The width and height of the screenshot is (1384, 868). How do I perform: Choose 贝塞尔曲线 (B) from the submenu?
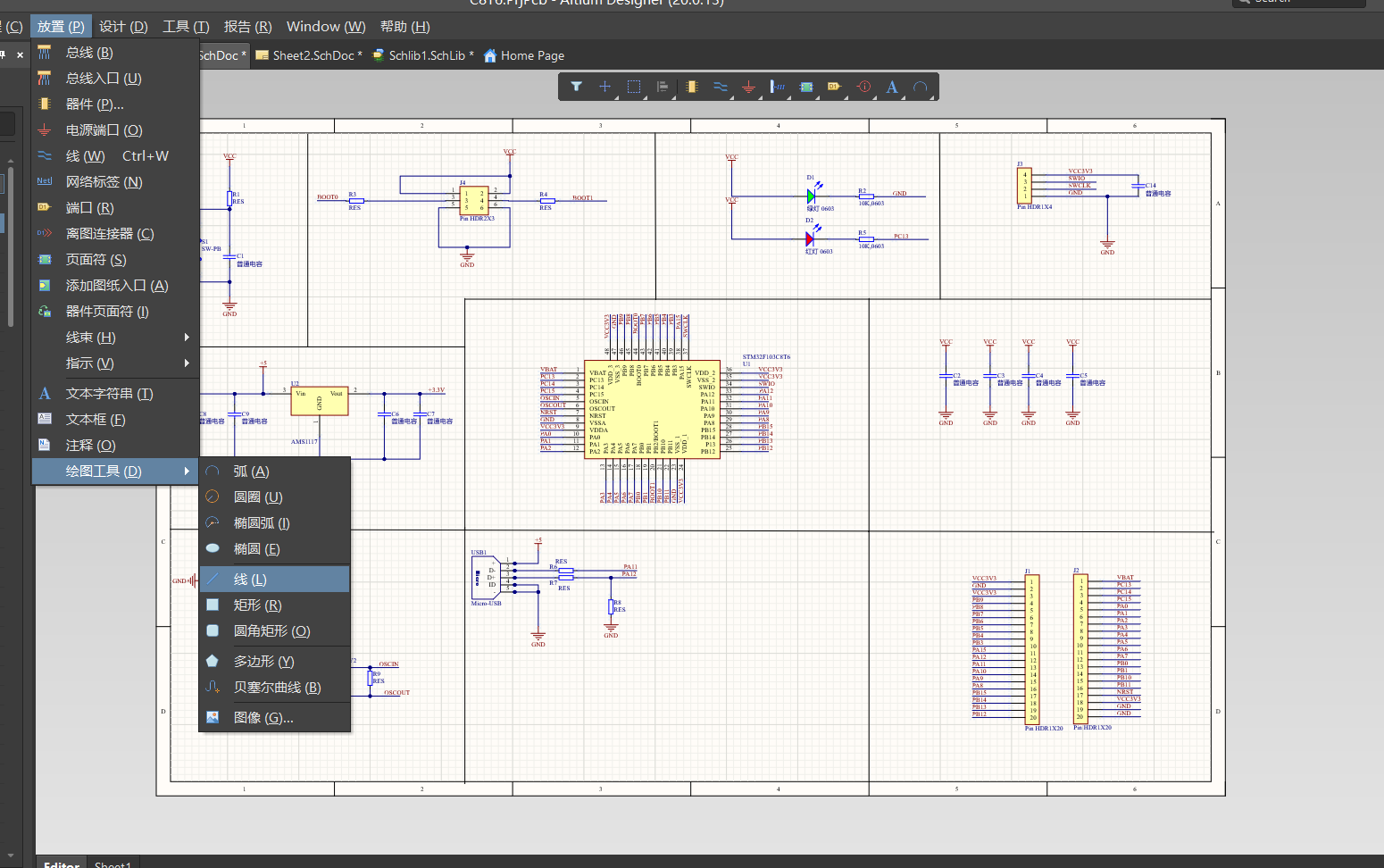coord(277,688)
